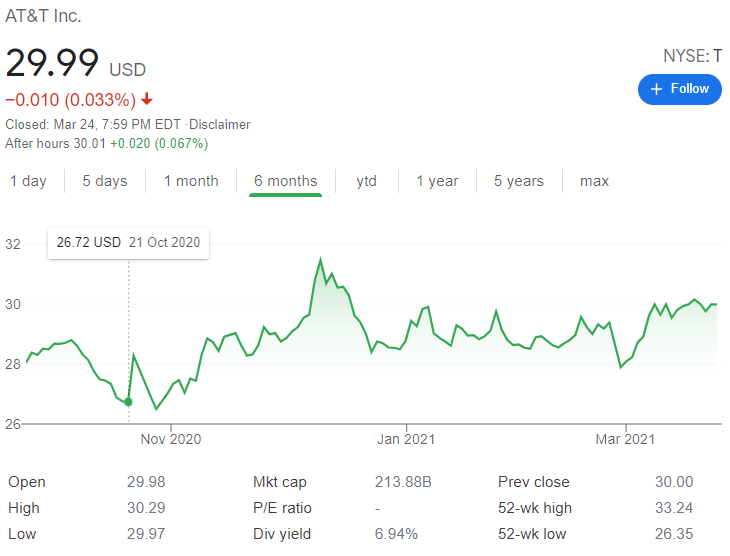The height and width of the screenshot is (556, 730).
Task: Click the Open value 29.98
Action: [146, 481]
